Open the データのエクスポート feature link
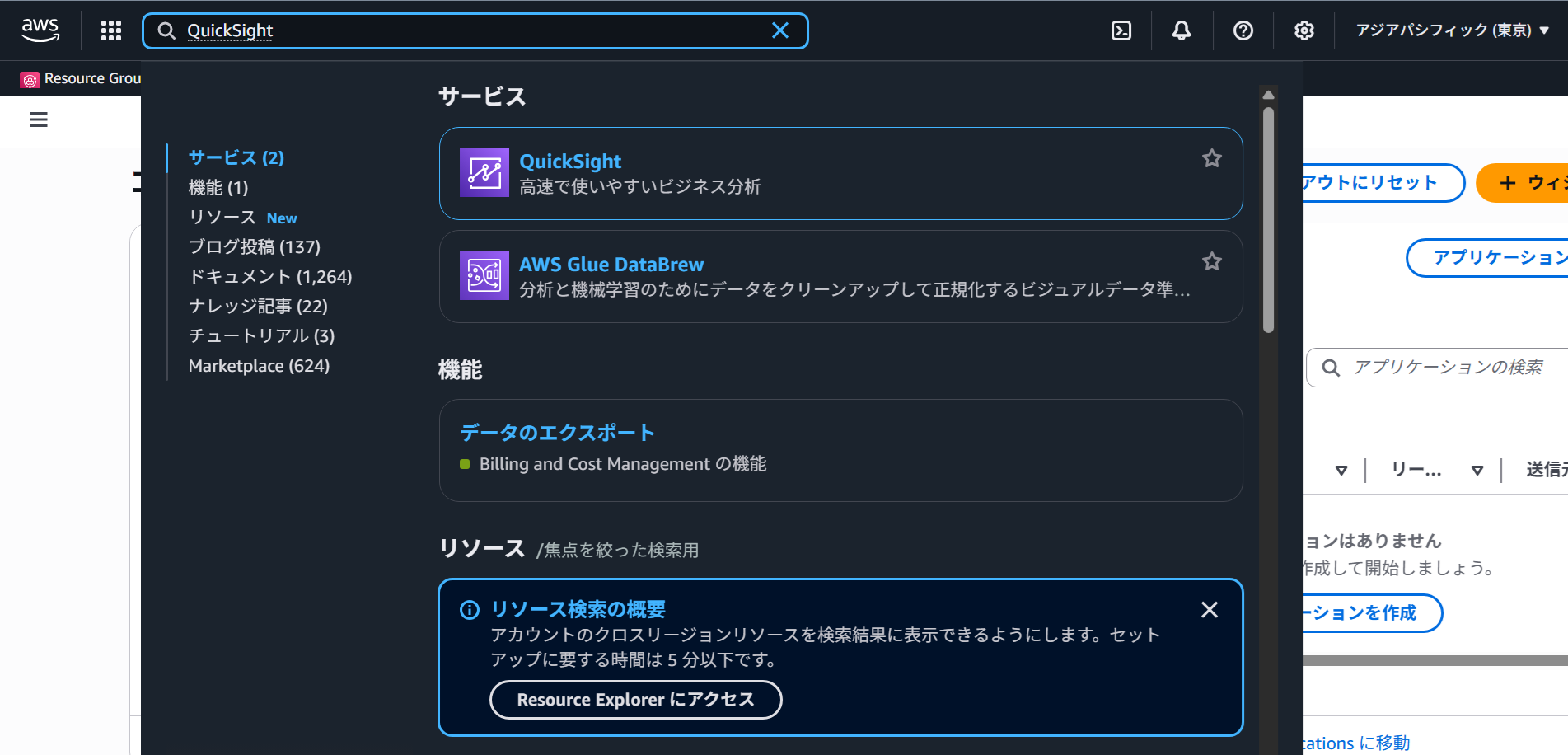The height and width of the screenshot is (755, 1568). click(x=557, y=433)
